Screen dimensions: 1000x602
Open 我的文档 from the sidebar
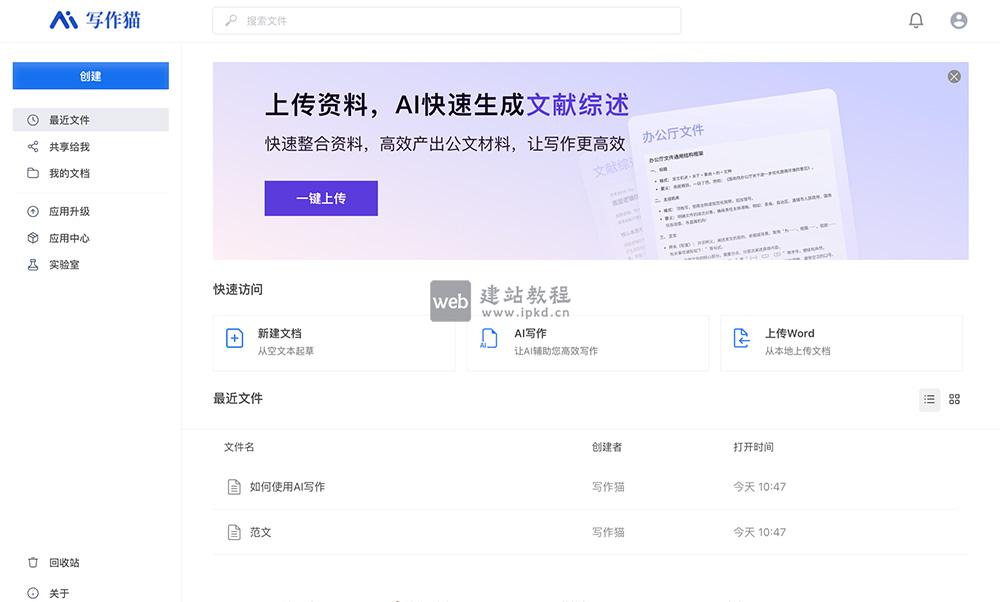click(x=70, y=172)
